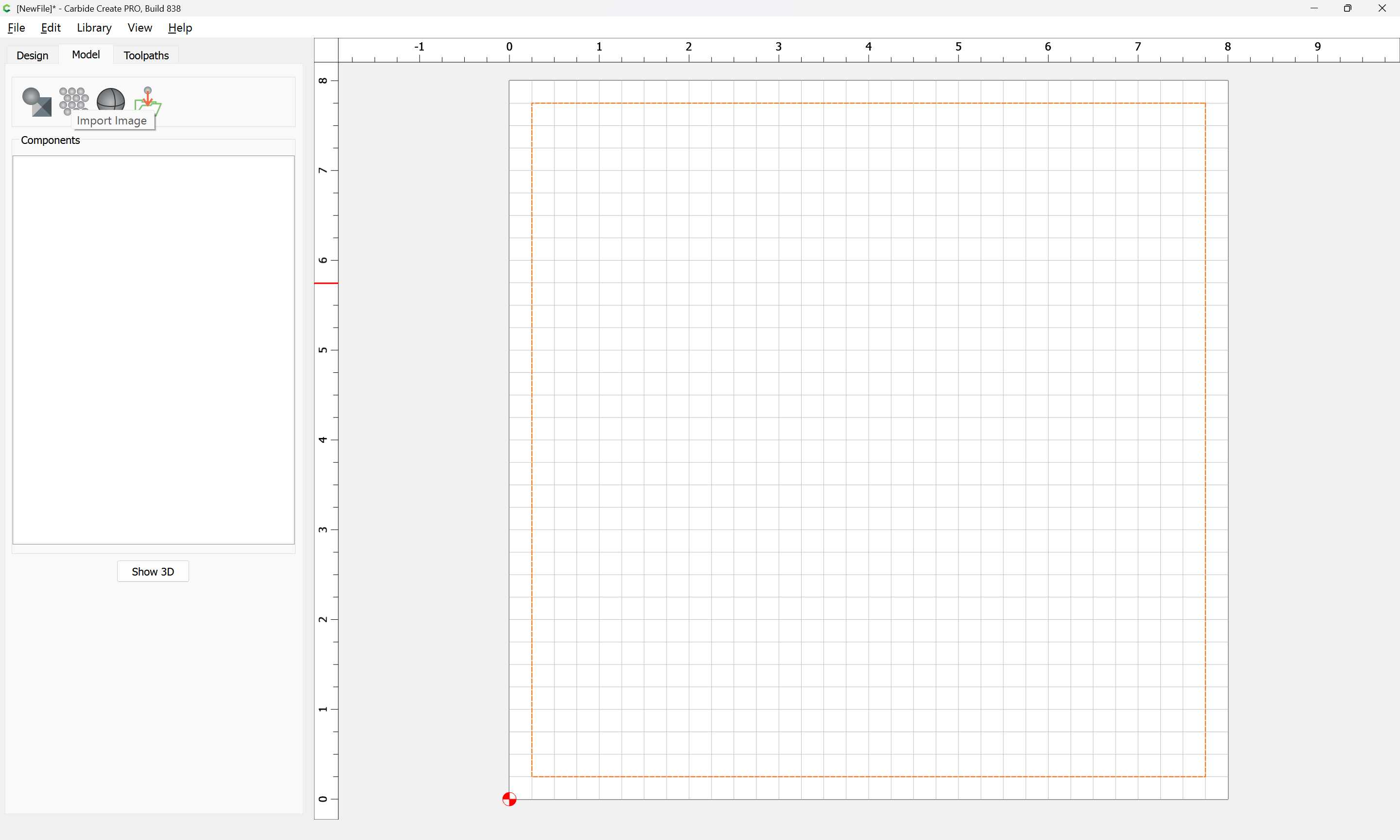Click the sphere and pyramid shape icon
1400x840 pixels.
[x=36, y=101]
